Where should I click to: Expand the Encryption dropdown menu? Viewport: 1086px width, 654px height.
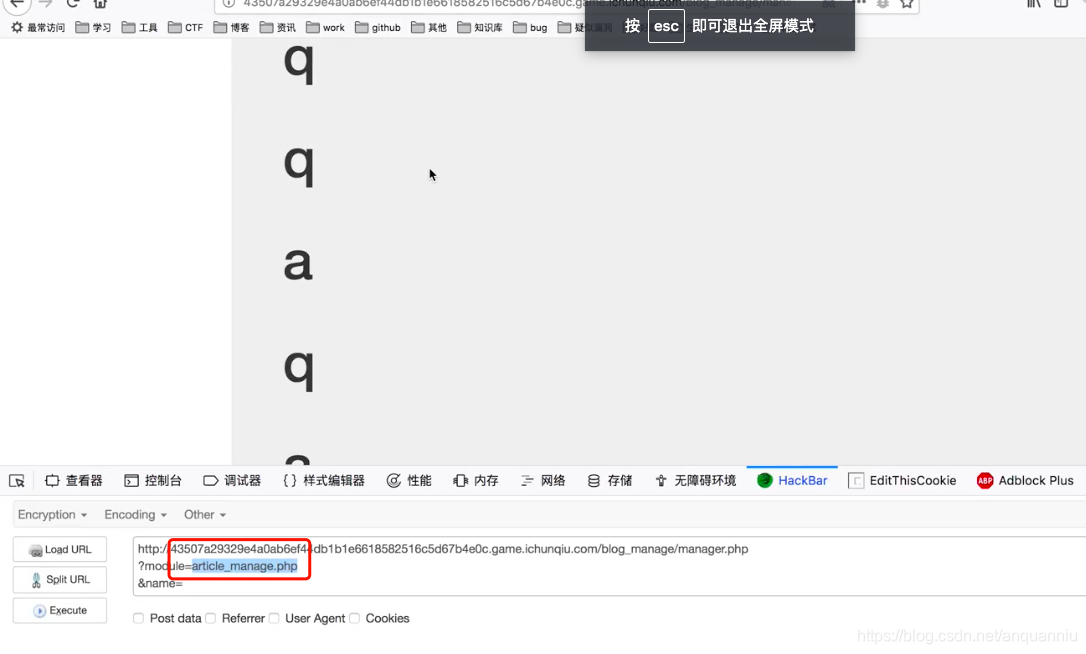(x=52, y=515)
